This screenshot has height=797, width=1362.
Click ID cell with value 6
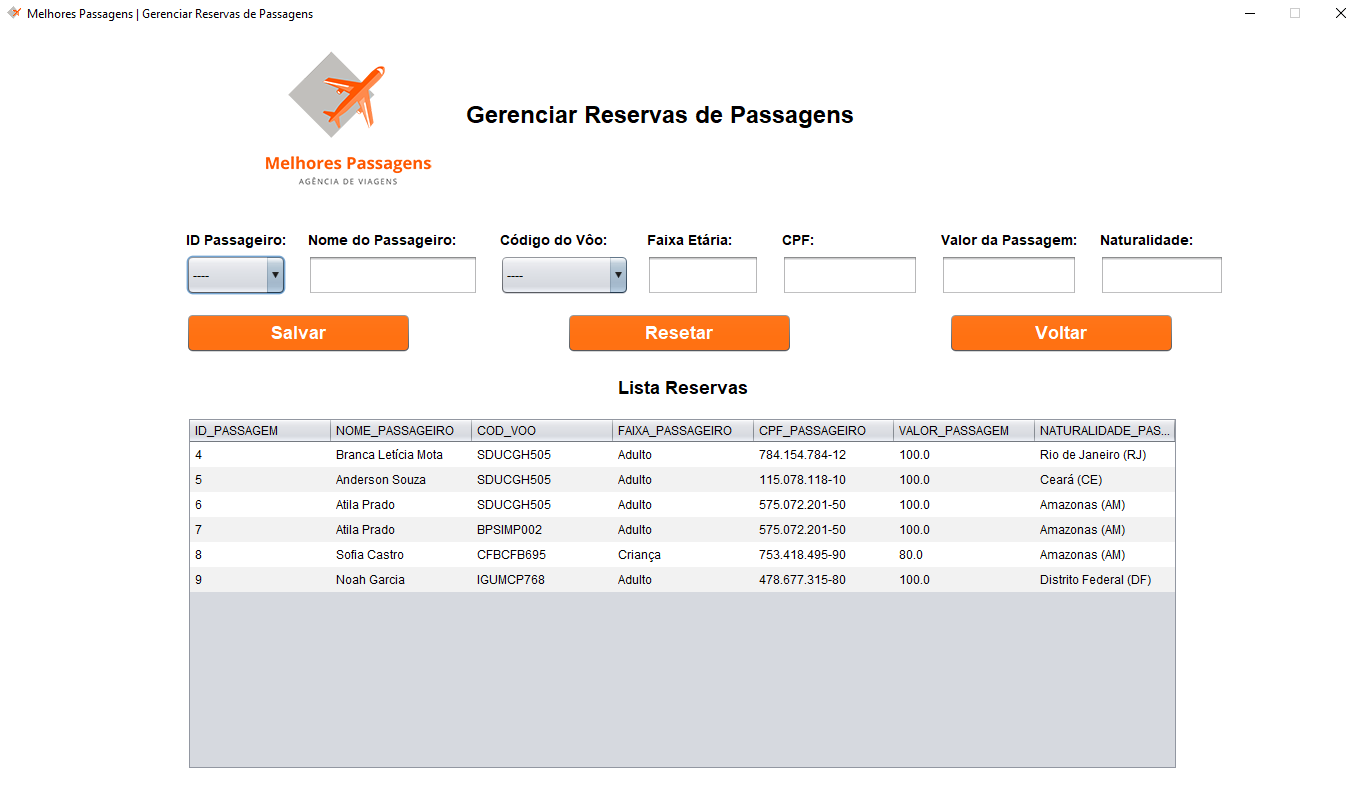coord(260,505)
